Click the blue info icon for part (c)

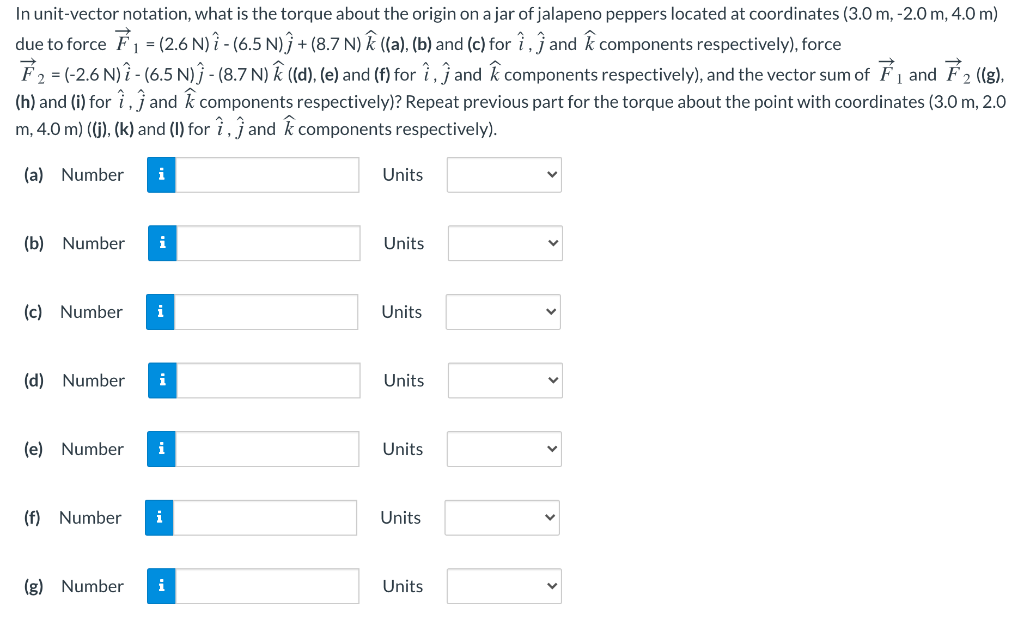click(160, 312)
